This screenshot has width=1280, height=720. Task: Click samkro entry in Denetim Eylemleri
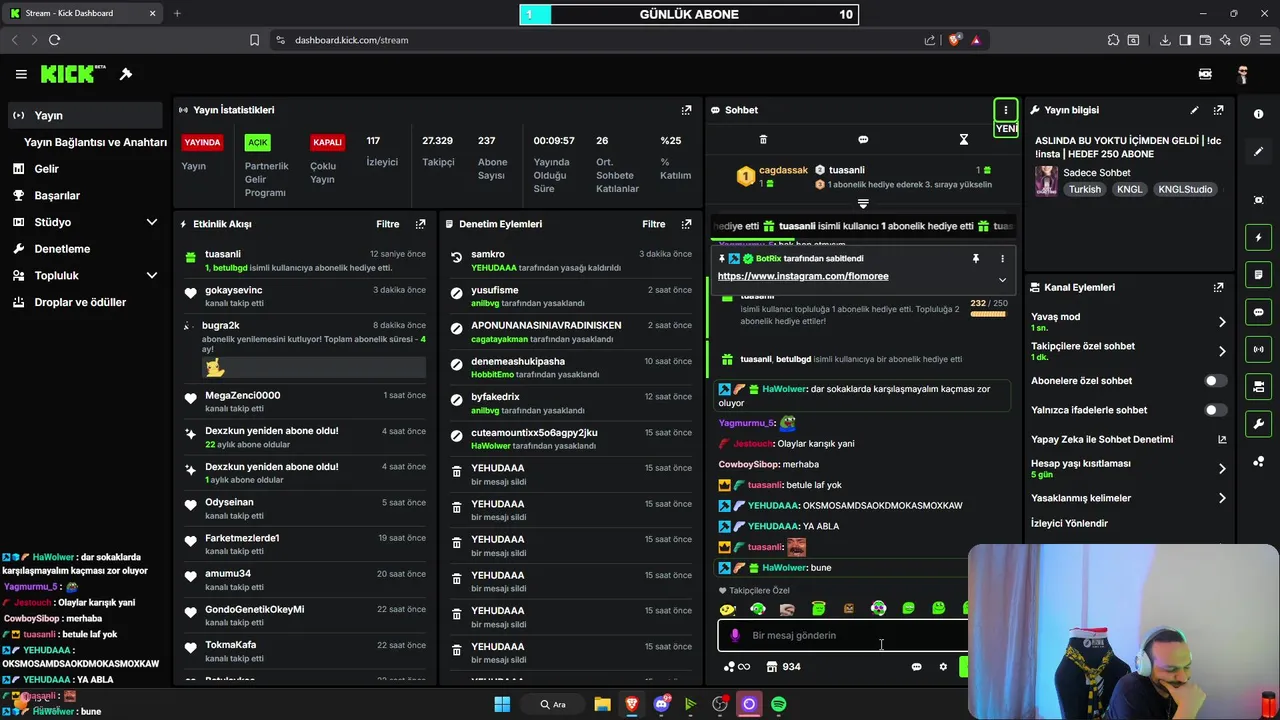click(x=571, y=260)
